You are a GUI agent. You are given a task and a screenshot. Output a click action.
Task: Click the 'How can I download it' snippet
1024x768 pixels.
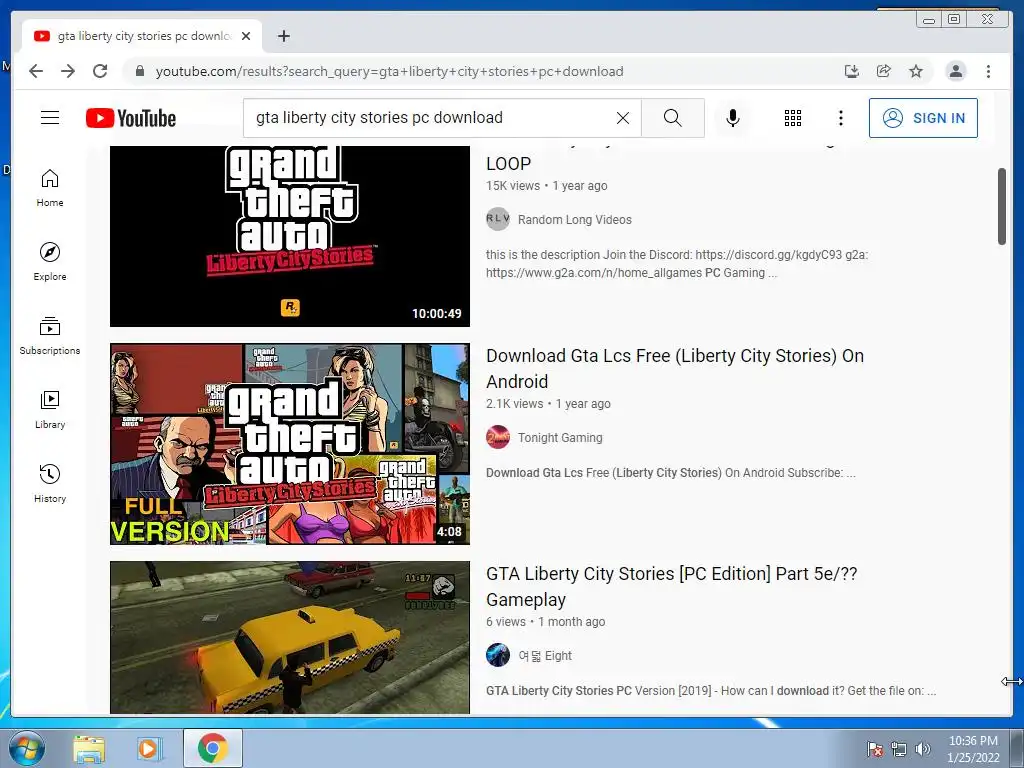click(711, 691)
